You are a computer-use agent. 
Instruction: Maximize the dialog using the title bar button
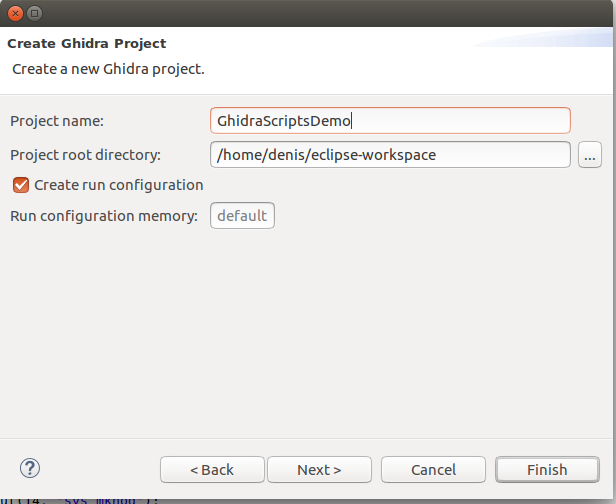tap(34, 14)
